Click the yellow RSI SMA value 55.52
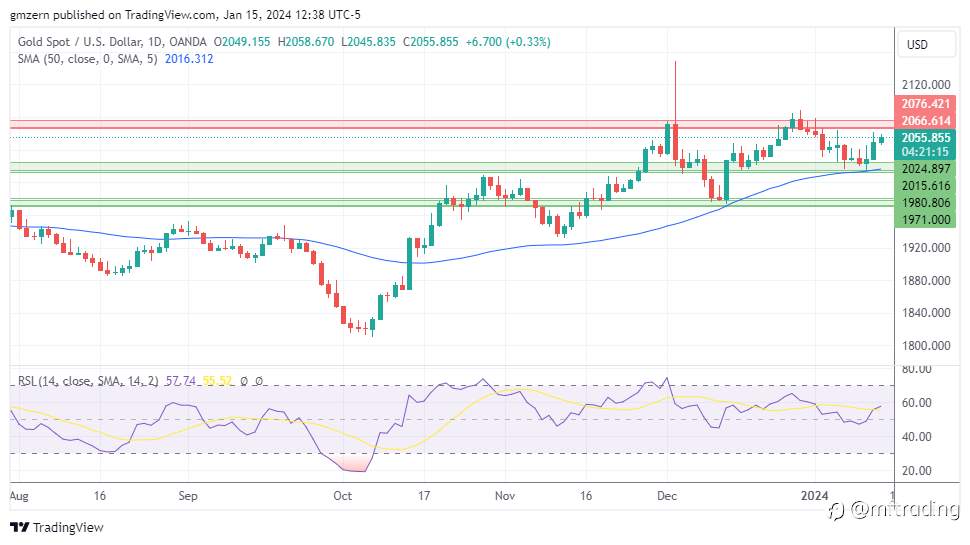 click(217, 381)
